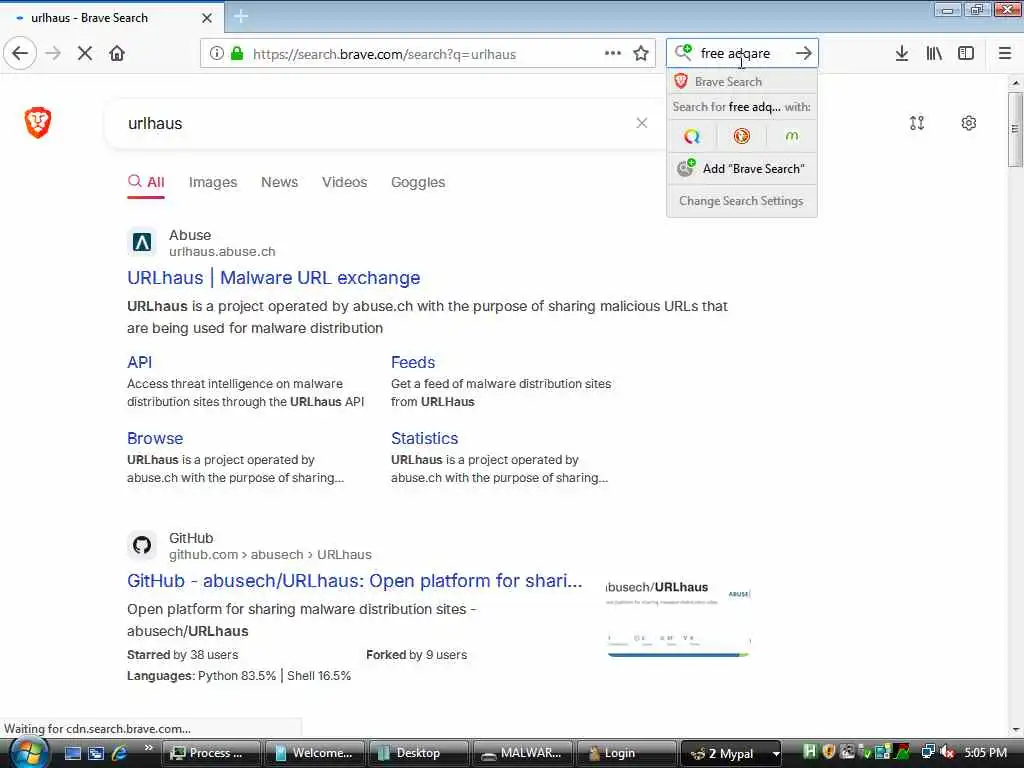The height and width of the screenshot is (768, 1024).
Task: Choose Add "Brave Search" engine
Action: click(742, 168)
